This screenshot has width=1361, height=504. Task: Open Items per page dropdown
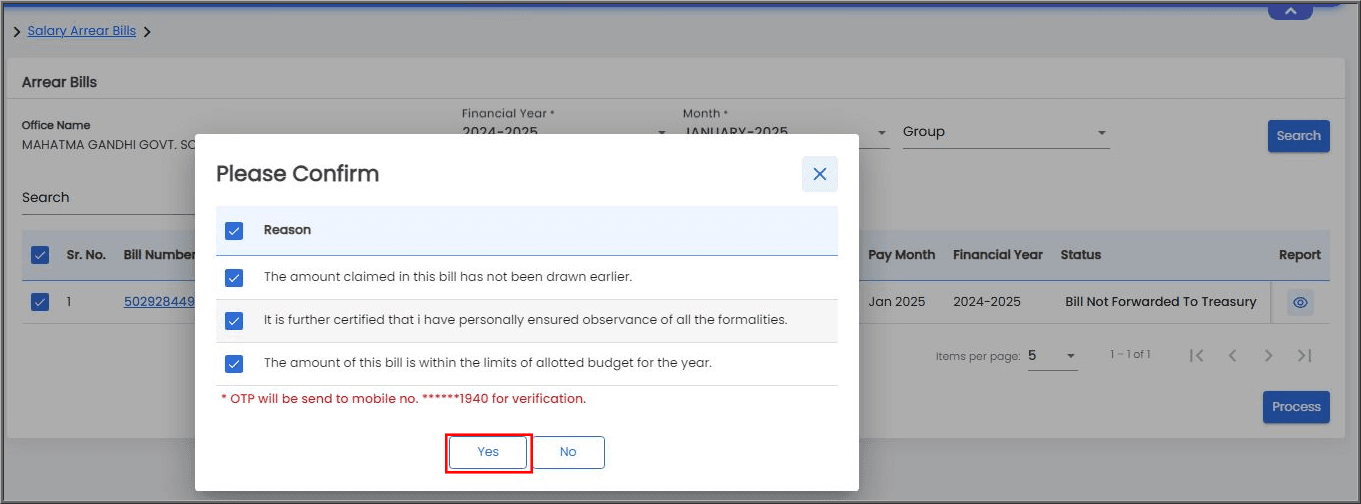pyautogui.click(x=1052, y=356)
